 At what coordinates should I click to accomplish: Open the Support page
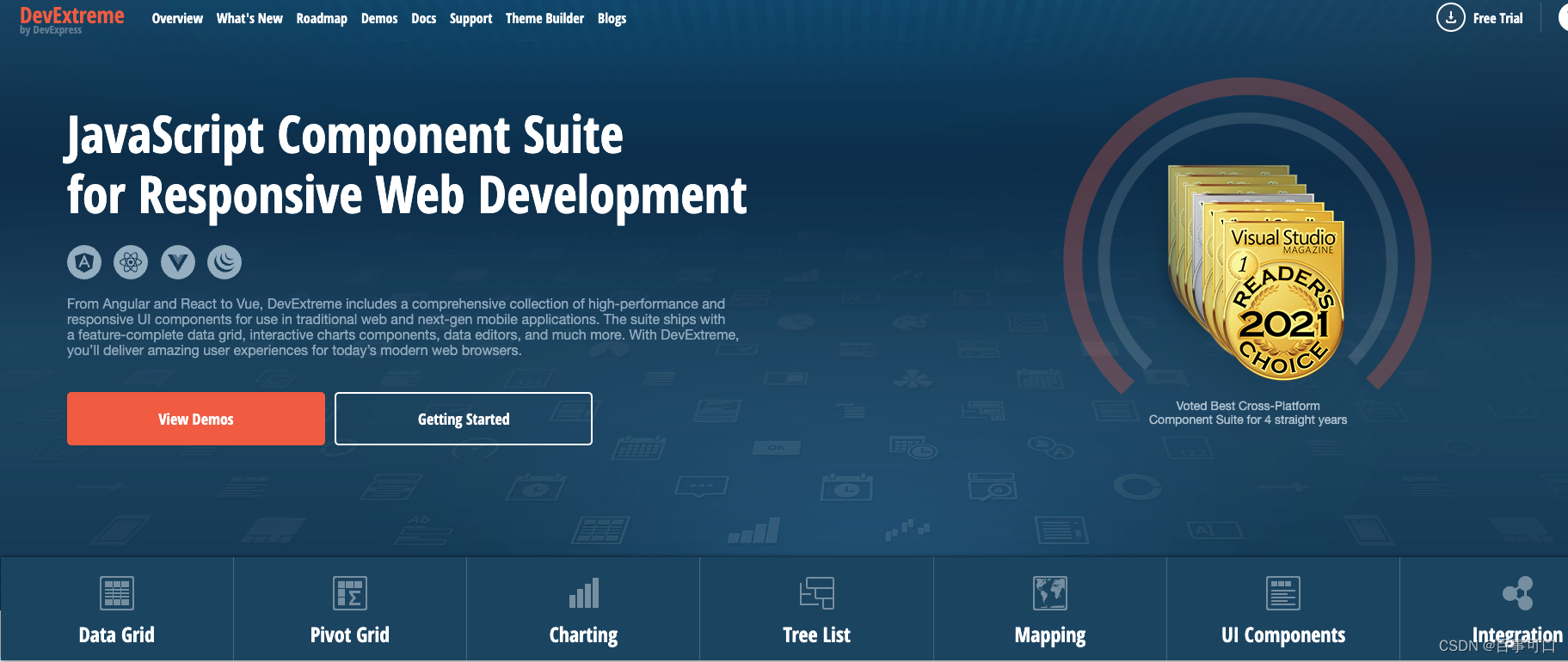click(470, 18)
